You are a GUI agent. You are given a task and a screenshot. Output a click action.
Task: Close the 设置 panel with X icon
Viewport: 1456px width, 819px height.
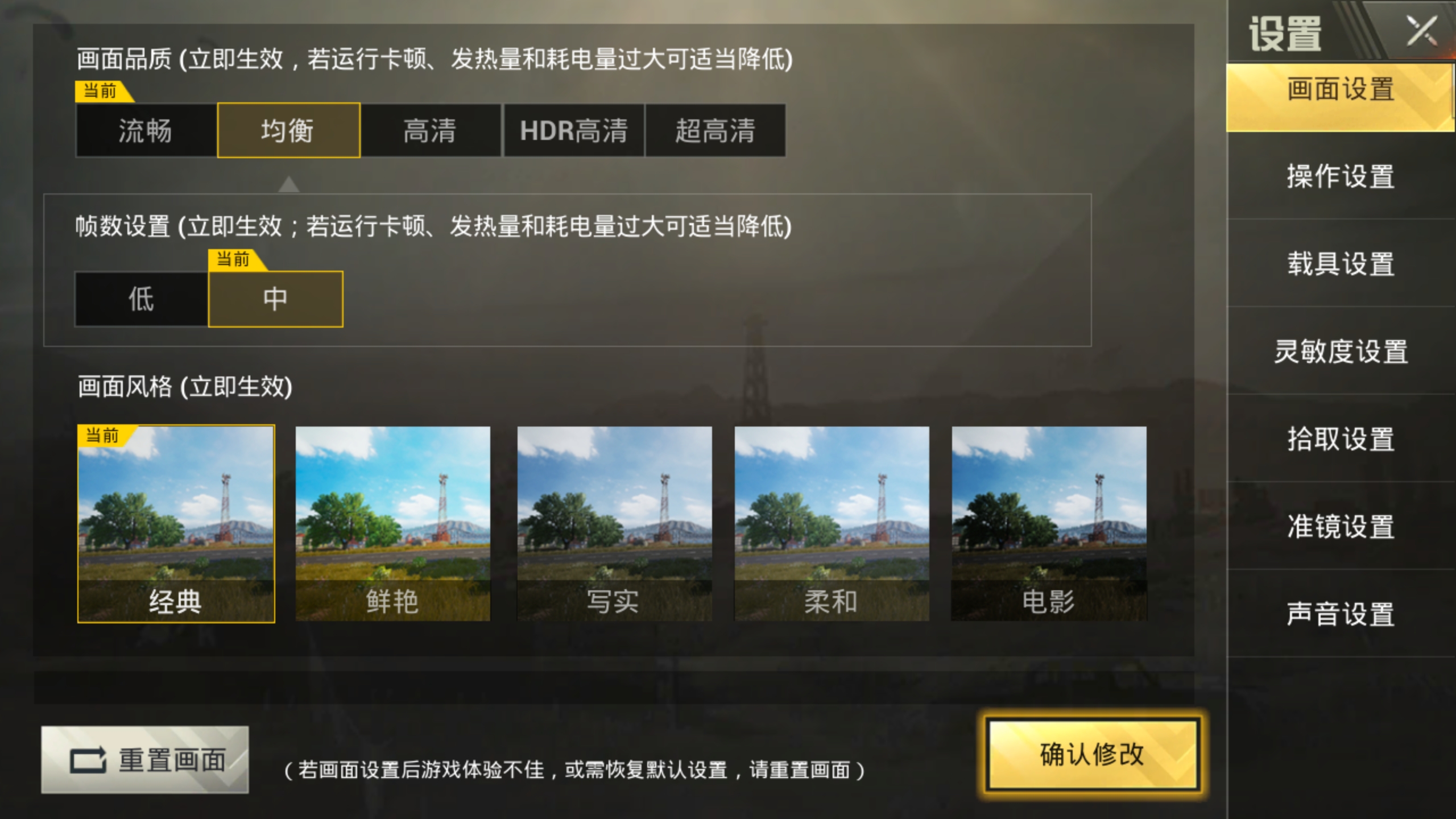coord(1421,31)
